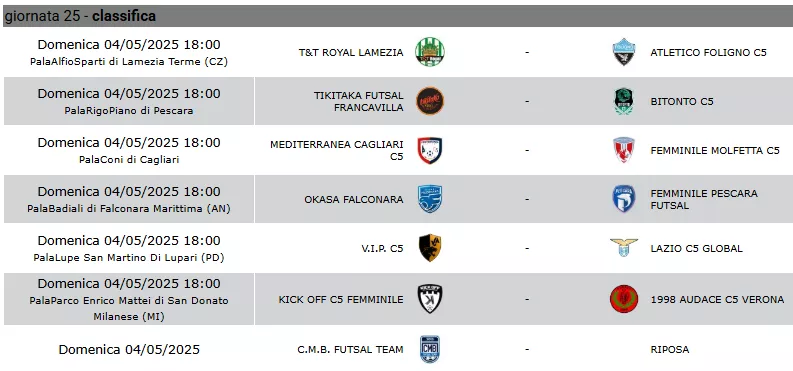This screenshot has height=371, width=793.
Task: Click the LAZIO C5 GLOBAL team name
Action: [x=696, y=248]
